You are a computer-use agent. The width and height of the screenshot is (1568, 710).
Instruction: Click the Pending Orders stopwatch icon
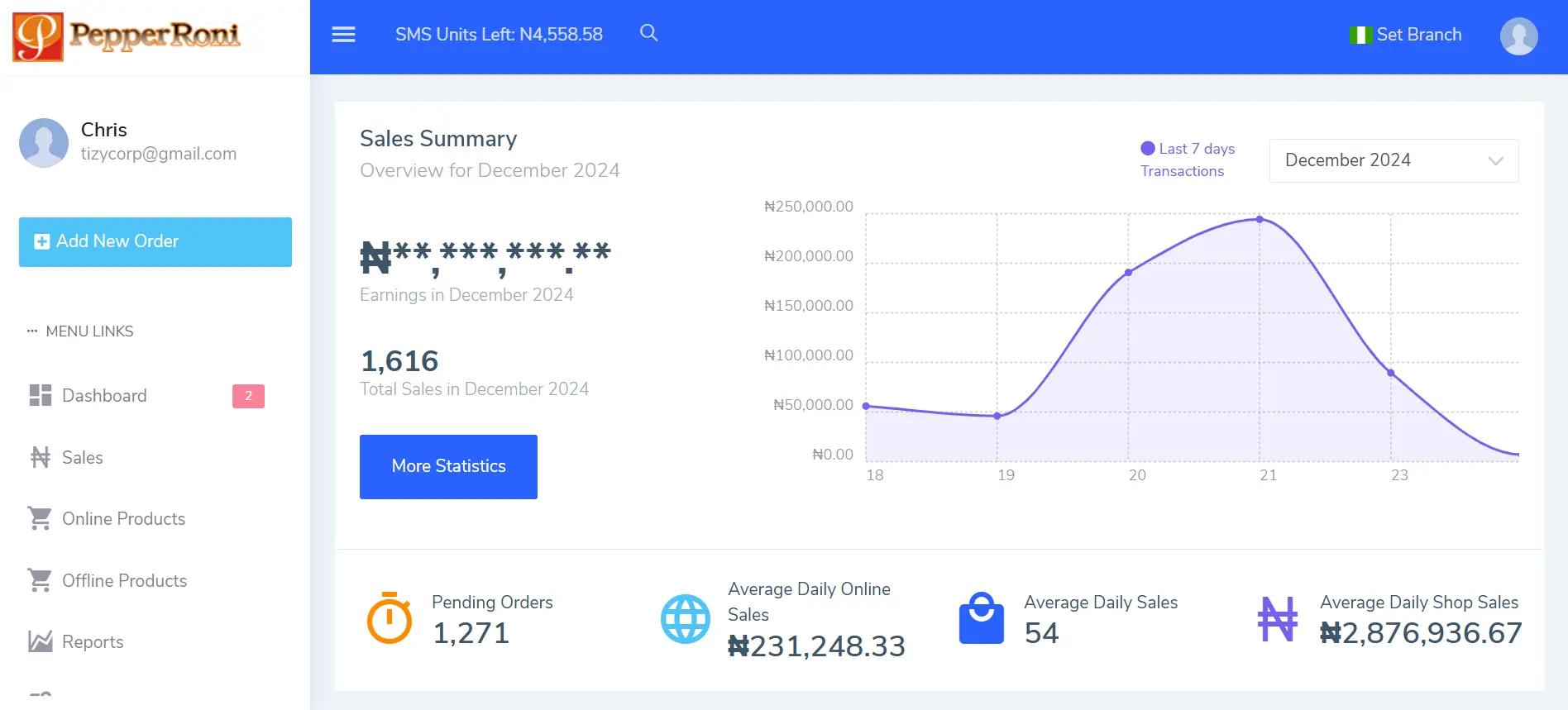point(389,618)
